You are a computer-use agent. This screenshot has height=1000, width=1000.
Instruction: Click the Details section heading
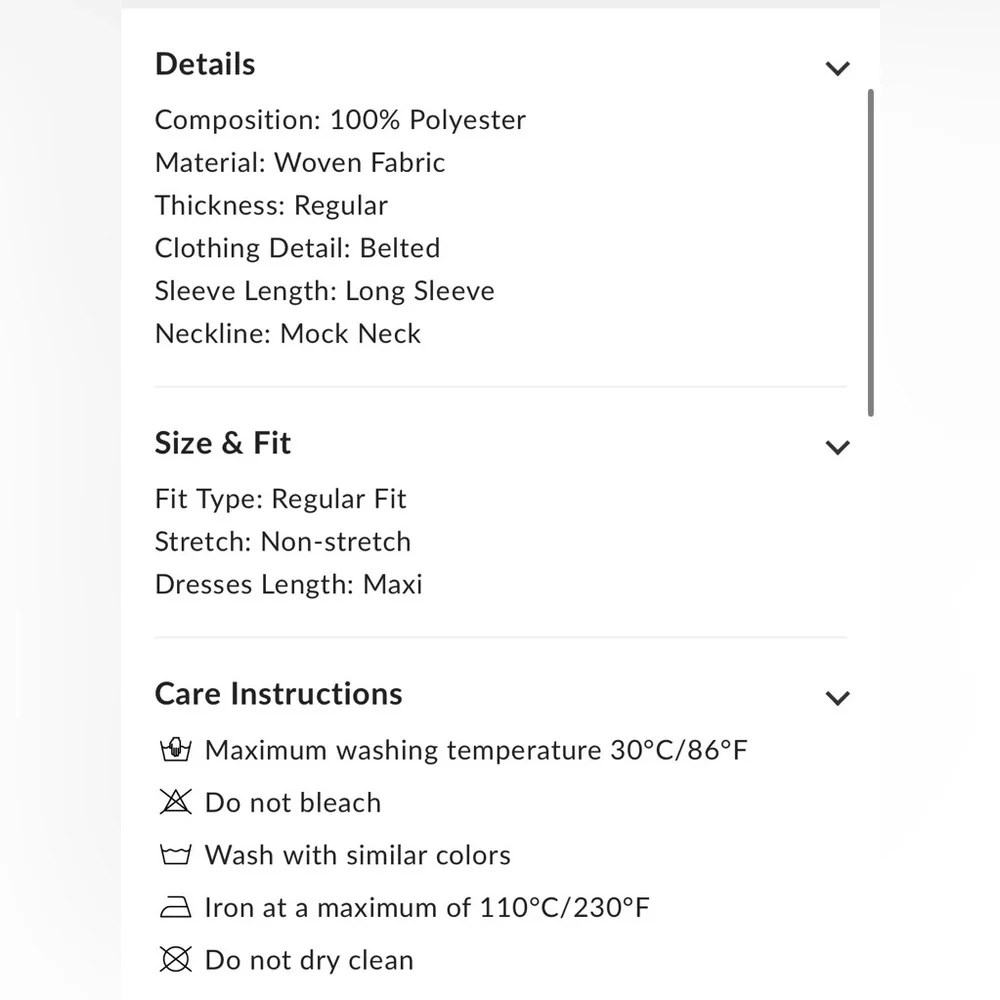[205, 64]
